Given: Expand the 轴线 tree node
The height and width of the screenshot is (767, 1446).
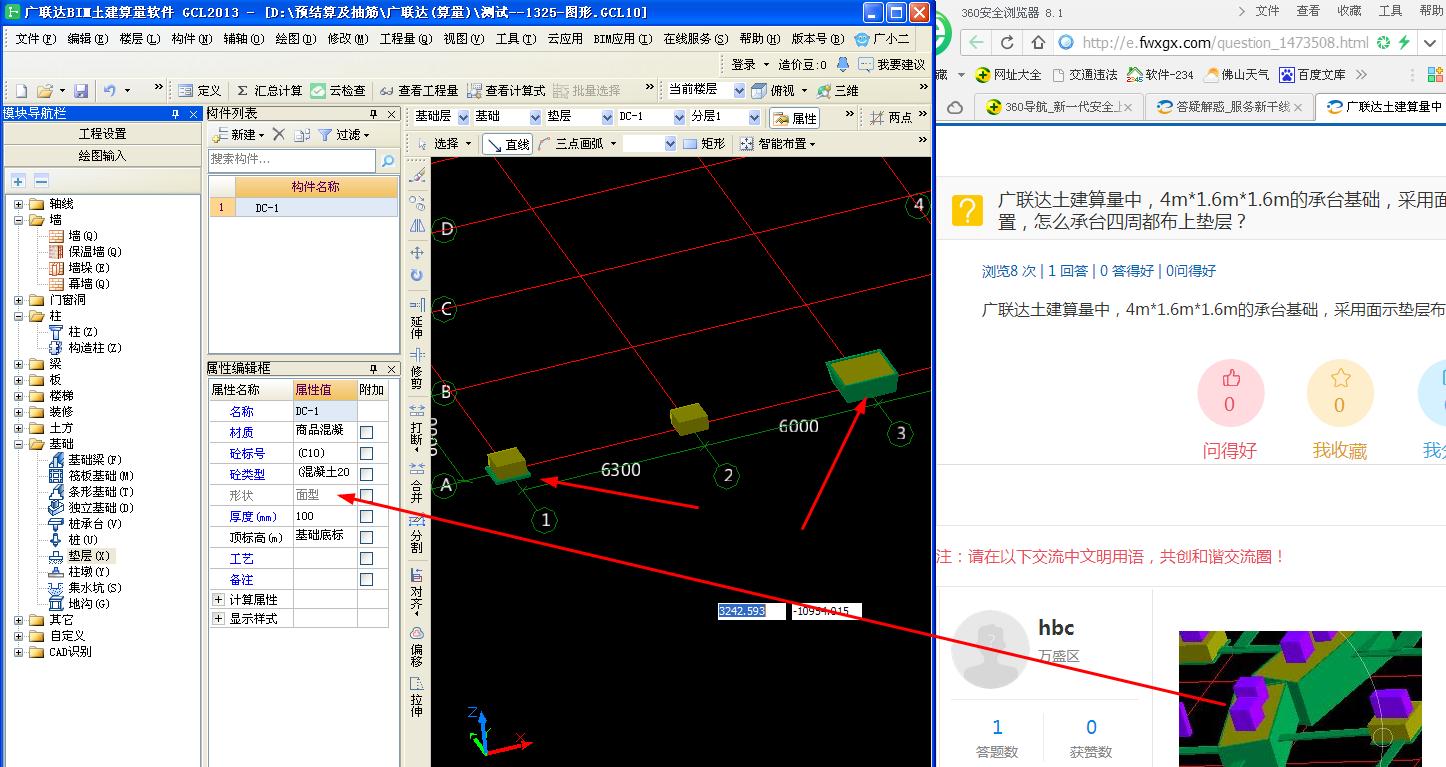Looking at the screenshot, I should [18, 203].
